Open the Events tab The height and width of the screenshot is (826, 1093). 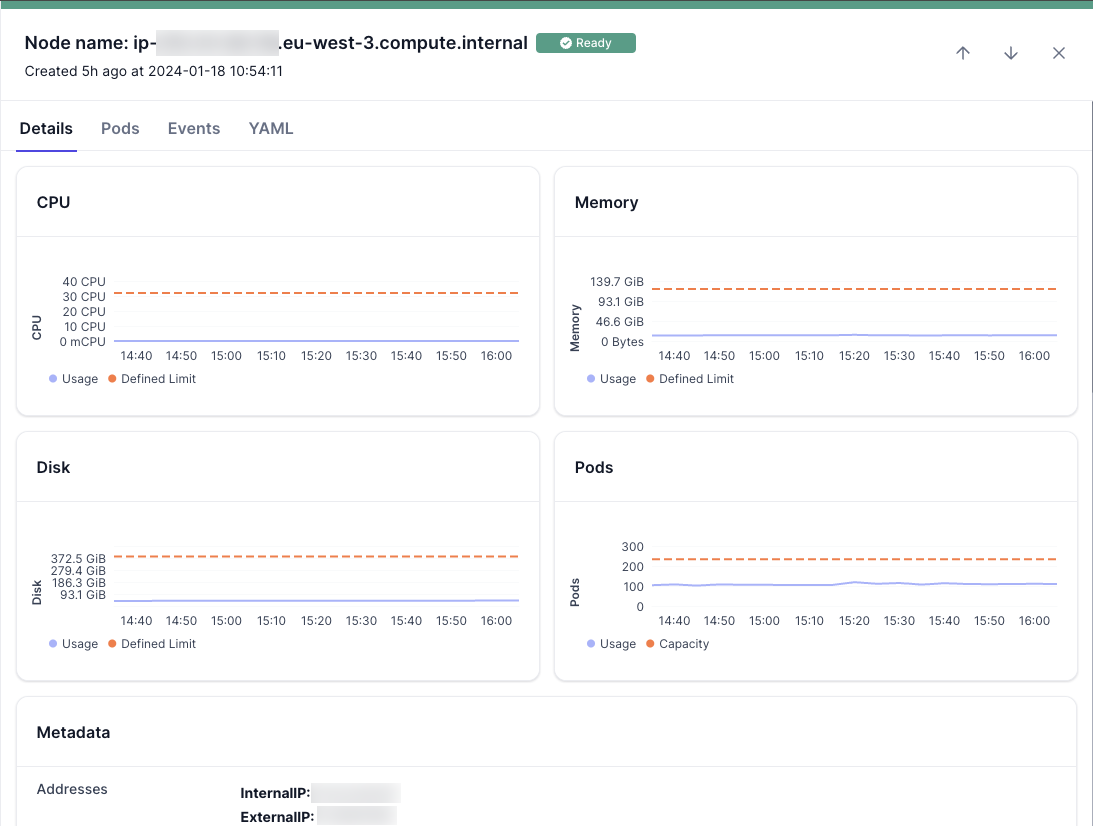point(194,129)
